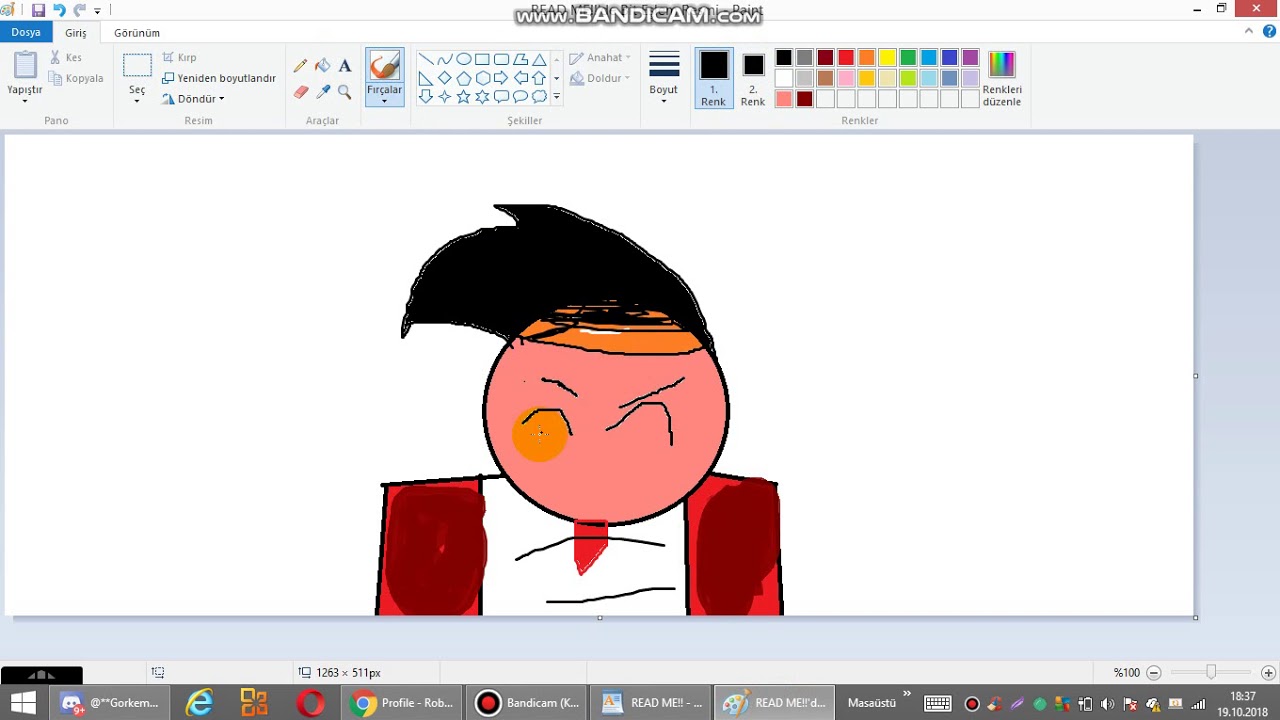Select the Fill with color bucket tool
Viewport: 1280px width, 720px height.
pyautogui.click(x=322, y=66)
